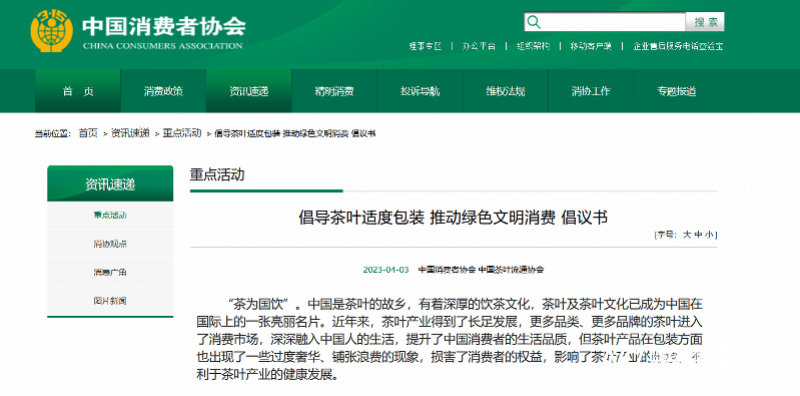Open the 消协工作 navigation item
The width and height of the screenshot is (800, 396).
(x=591, y=91)
